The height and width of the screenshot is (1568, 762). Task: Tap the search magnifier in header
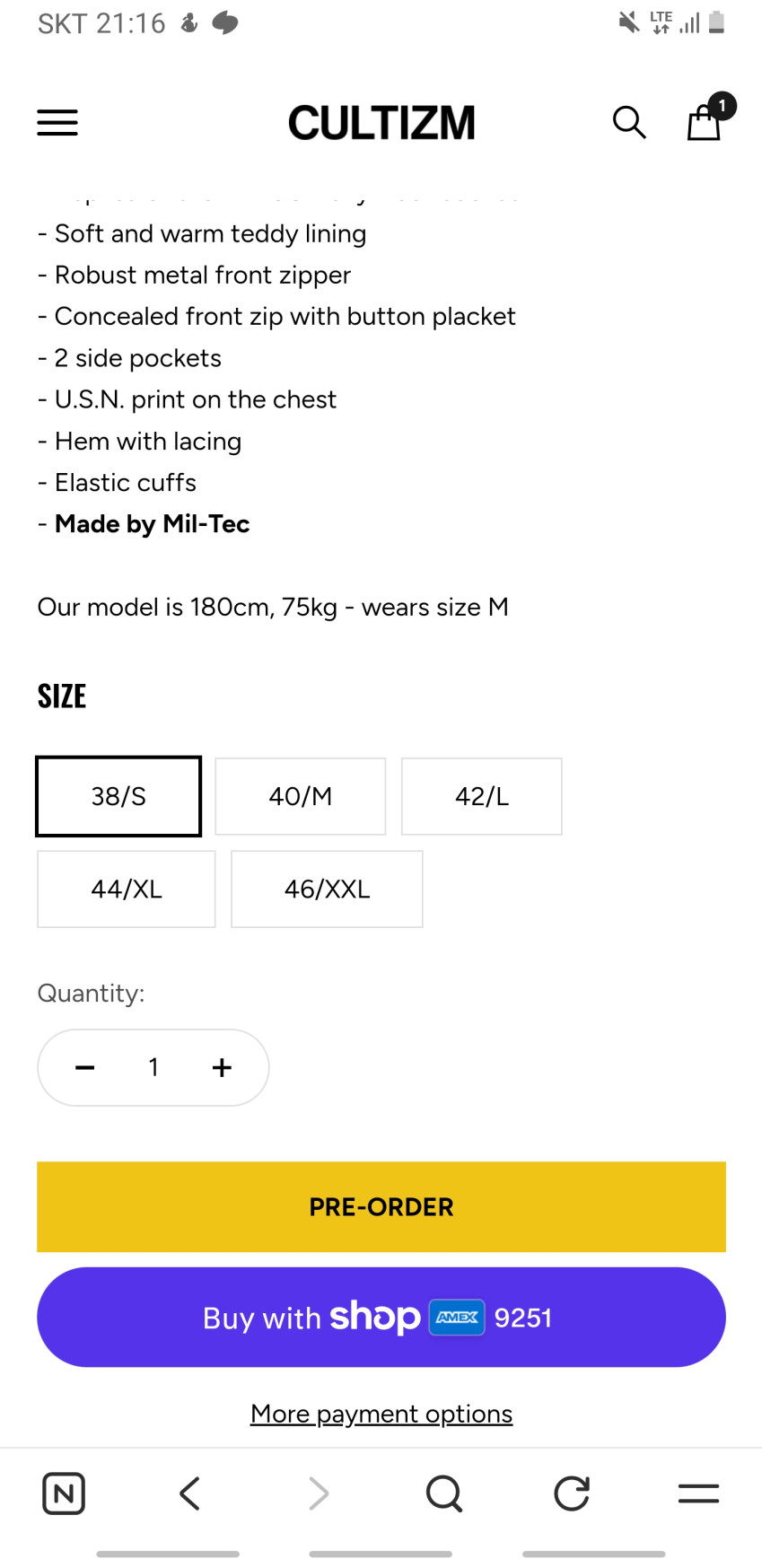click(x=629, y=122)
